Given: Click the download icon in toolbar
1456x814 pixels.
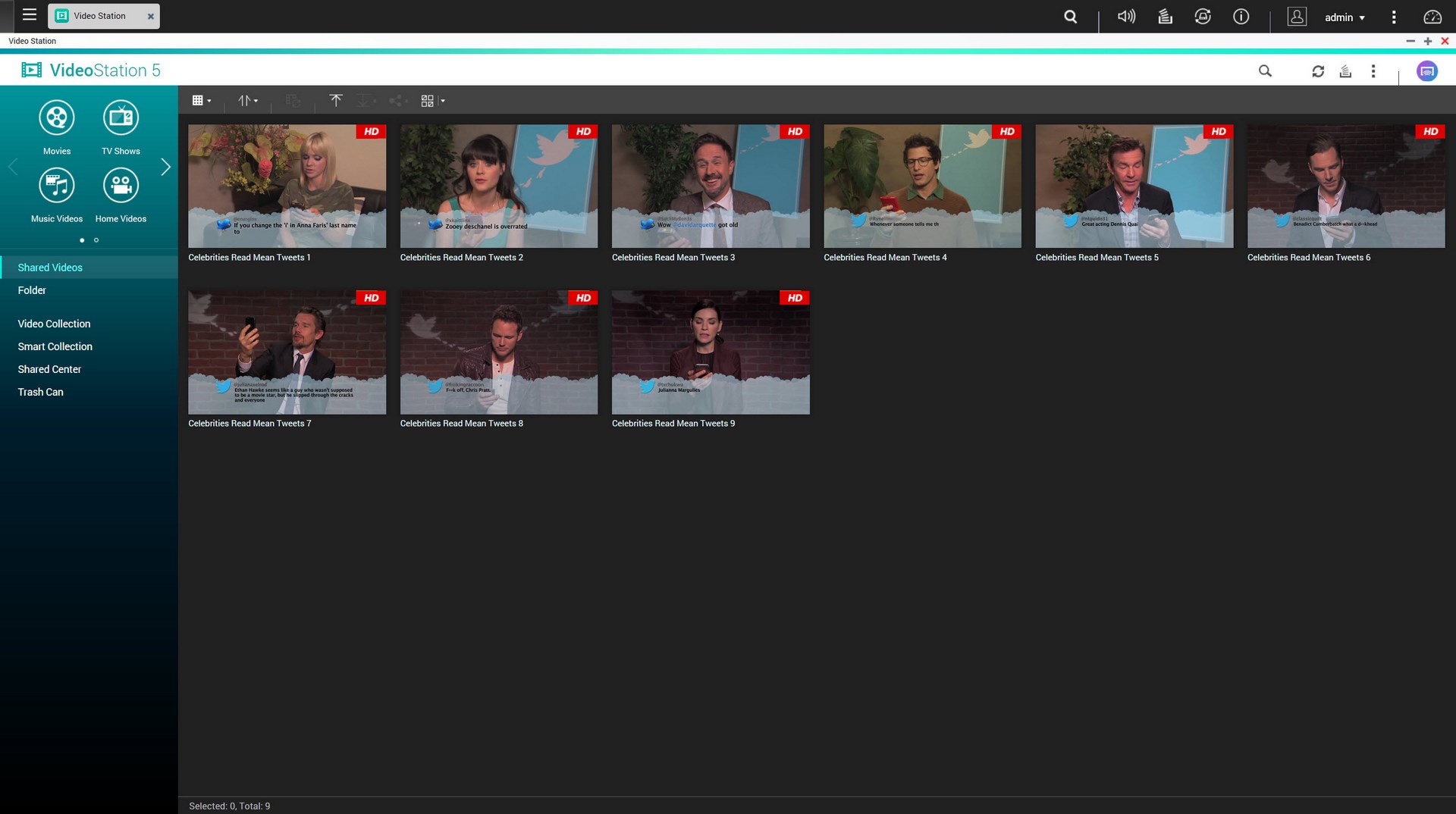Looking at the screenshot, I should [x=366, y=100].
